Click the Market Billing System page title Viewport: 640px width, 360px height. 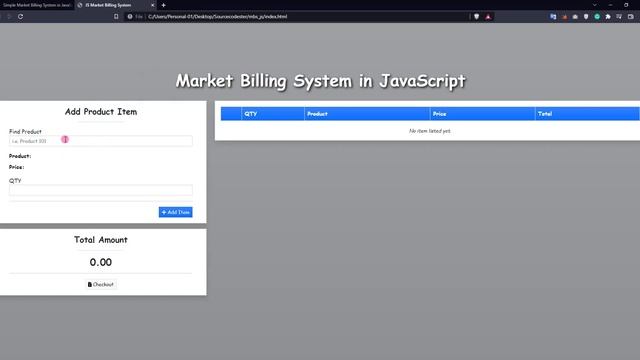click(x=320, y=81)
